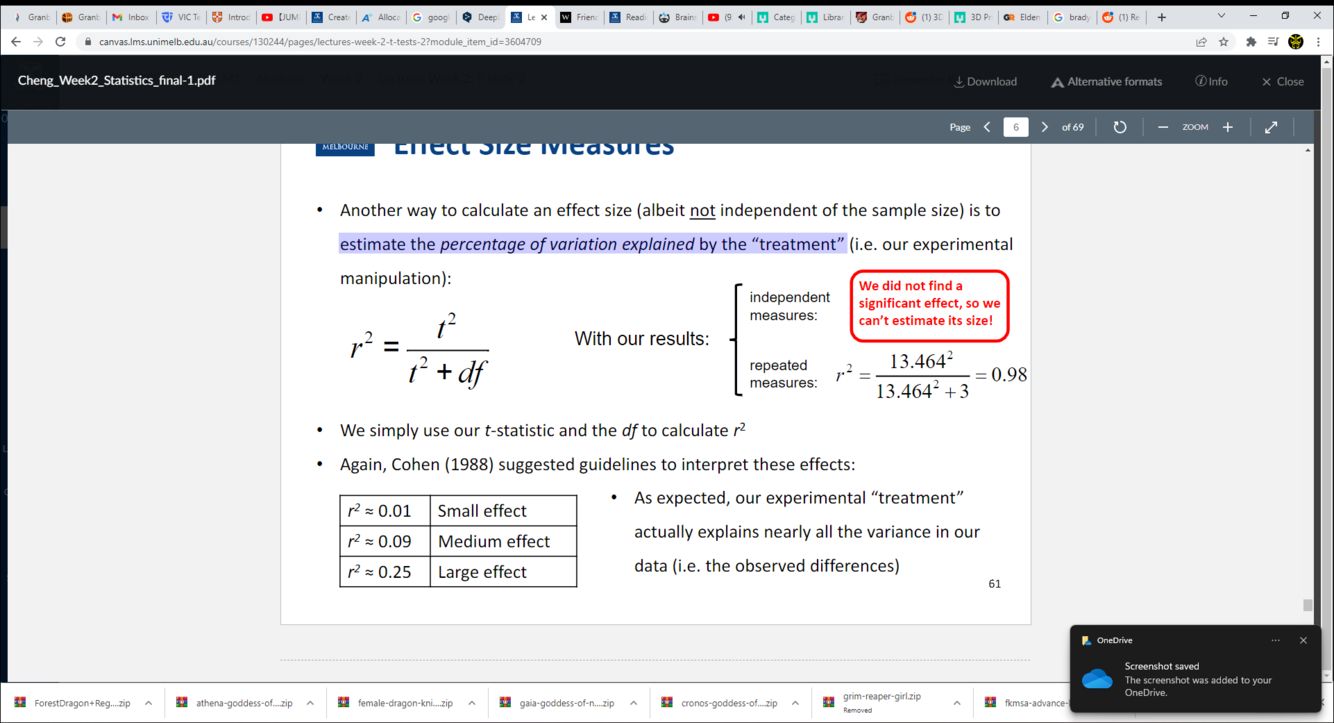Switch to the Gmail Inbox tab

131,17
